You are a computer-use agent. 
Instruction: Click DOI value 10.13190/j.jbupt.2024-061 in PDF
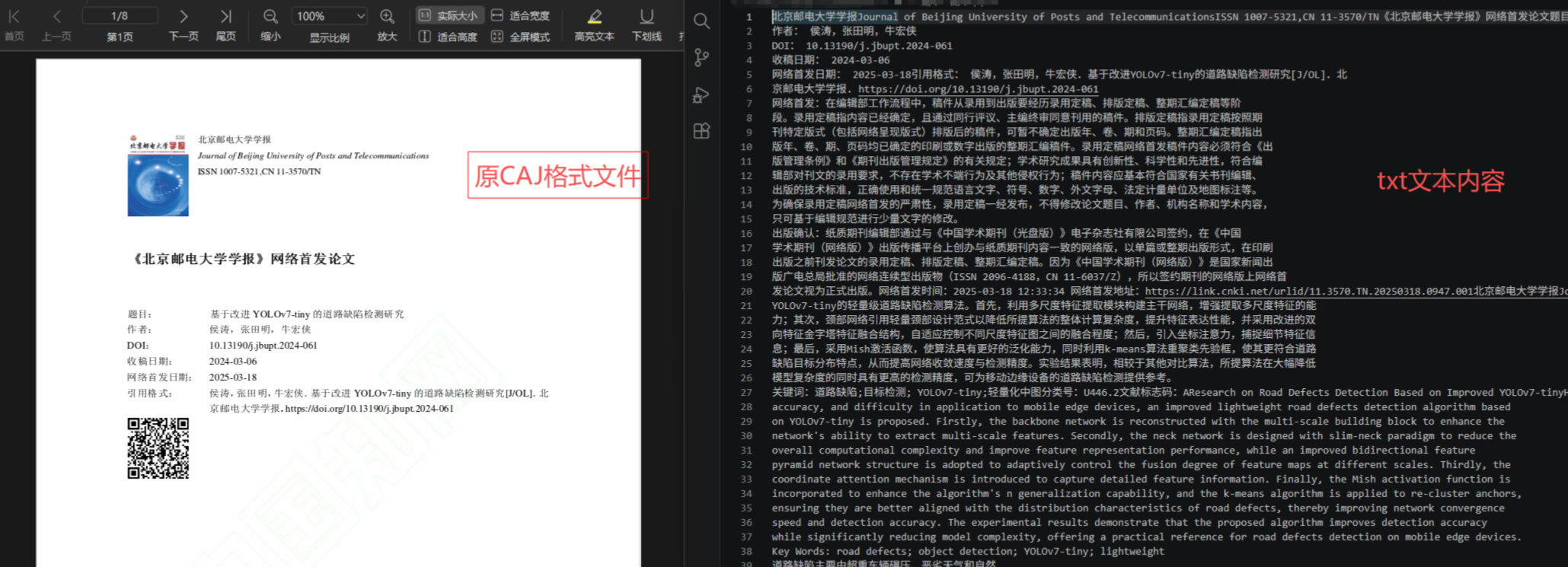pos(263,346)
